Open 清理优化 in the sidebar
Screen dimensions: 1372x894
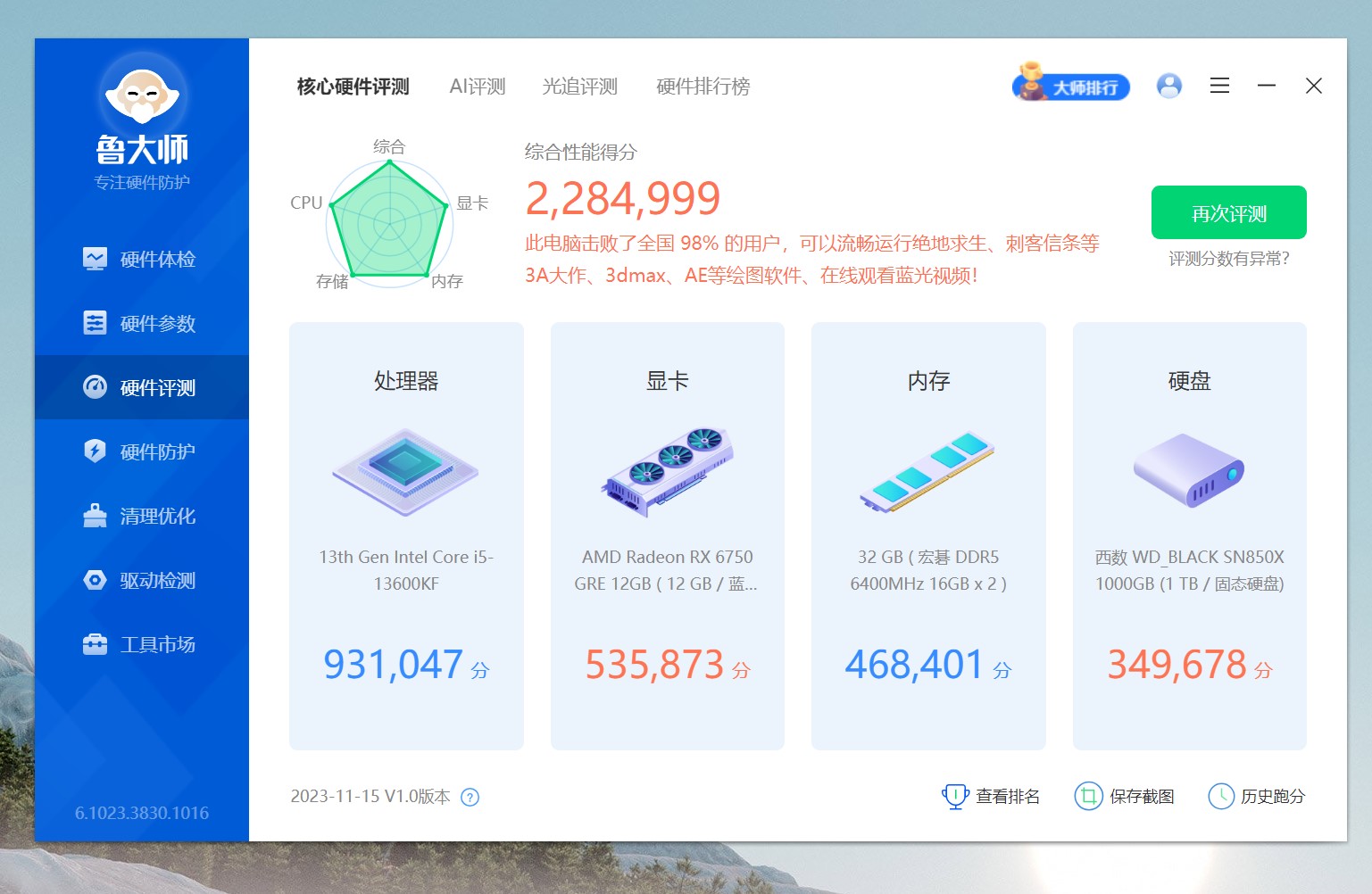click(x=141, y=516)
